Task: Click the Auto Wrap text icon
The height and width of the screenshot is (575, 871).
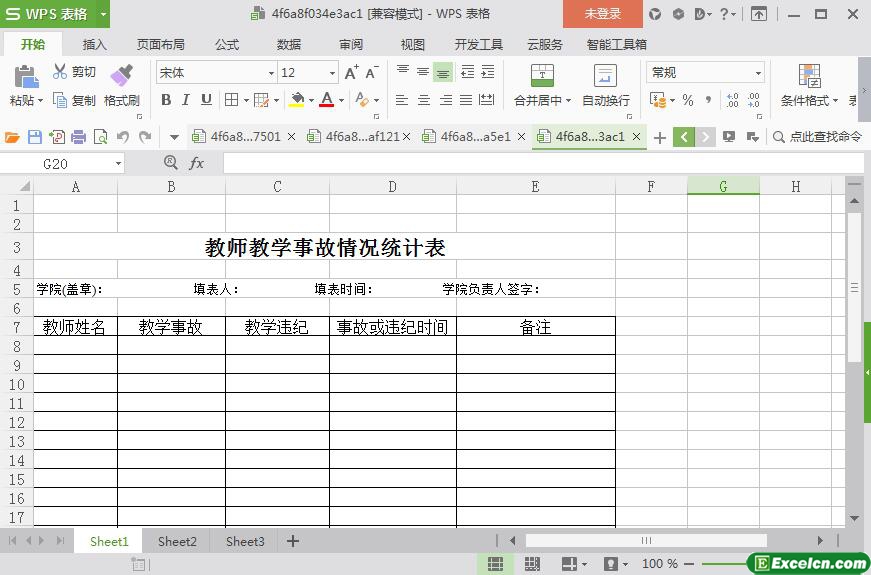Action: pyautogui.click(x=605, y=76)
